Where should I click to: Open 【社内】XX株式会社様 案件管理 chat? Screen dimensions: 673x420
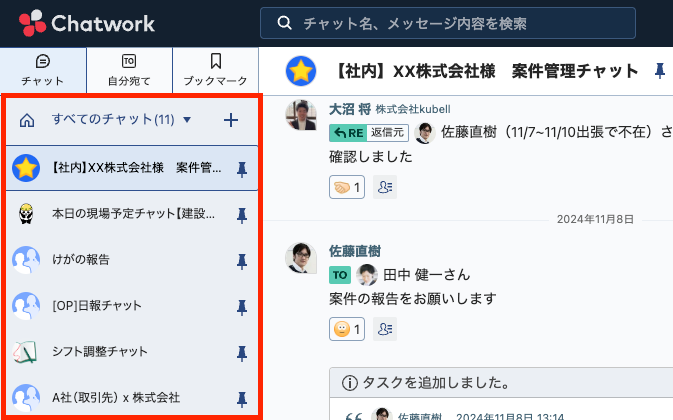pos(132,168)
